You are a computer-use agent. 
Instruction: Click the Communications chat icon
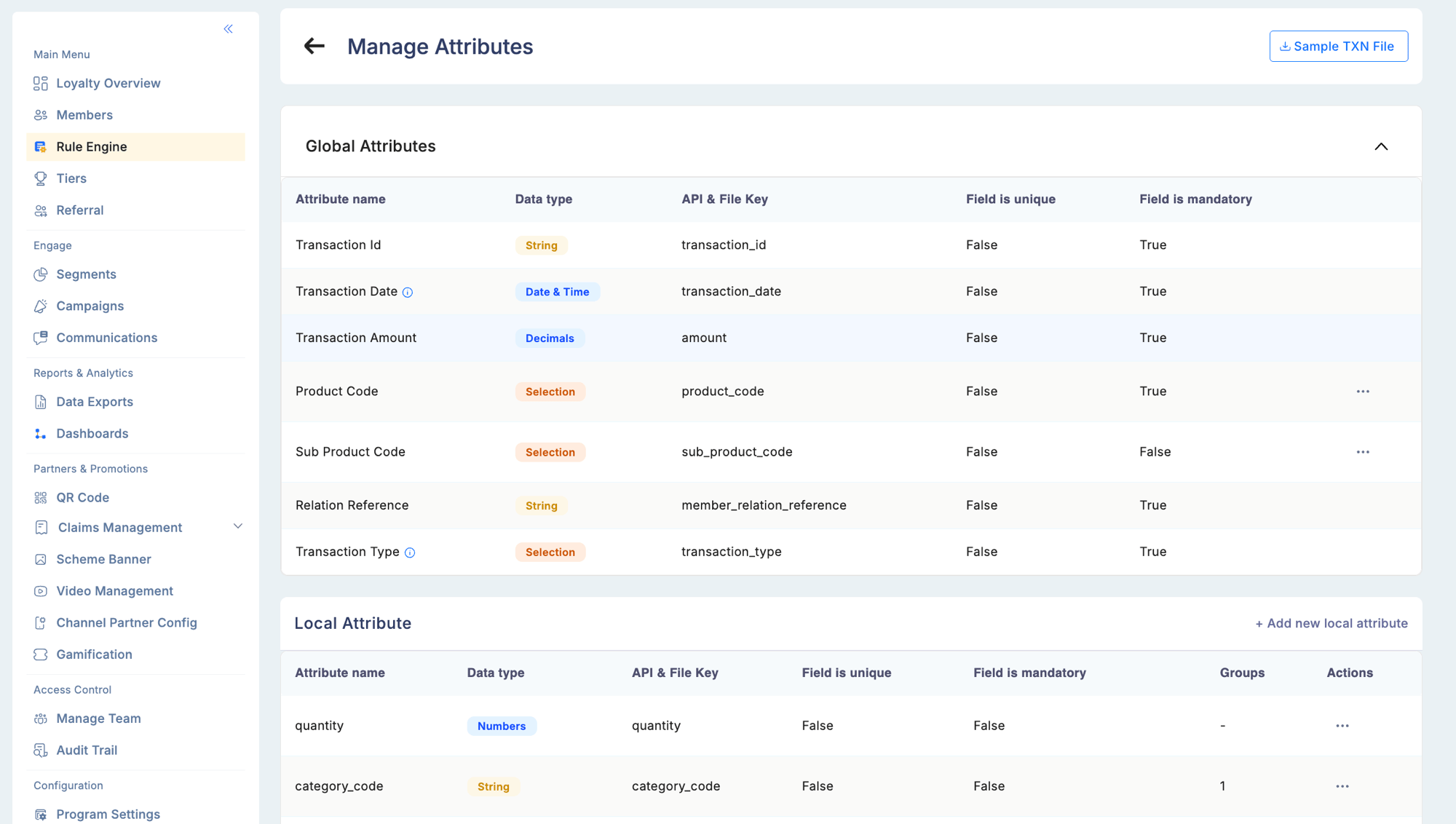coord(41,338)
